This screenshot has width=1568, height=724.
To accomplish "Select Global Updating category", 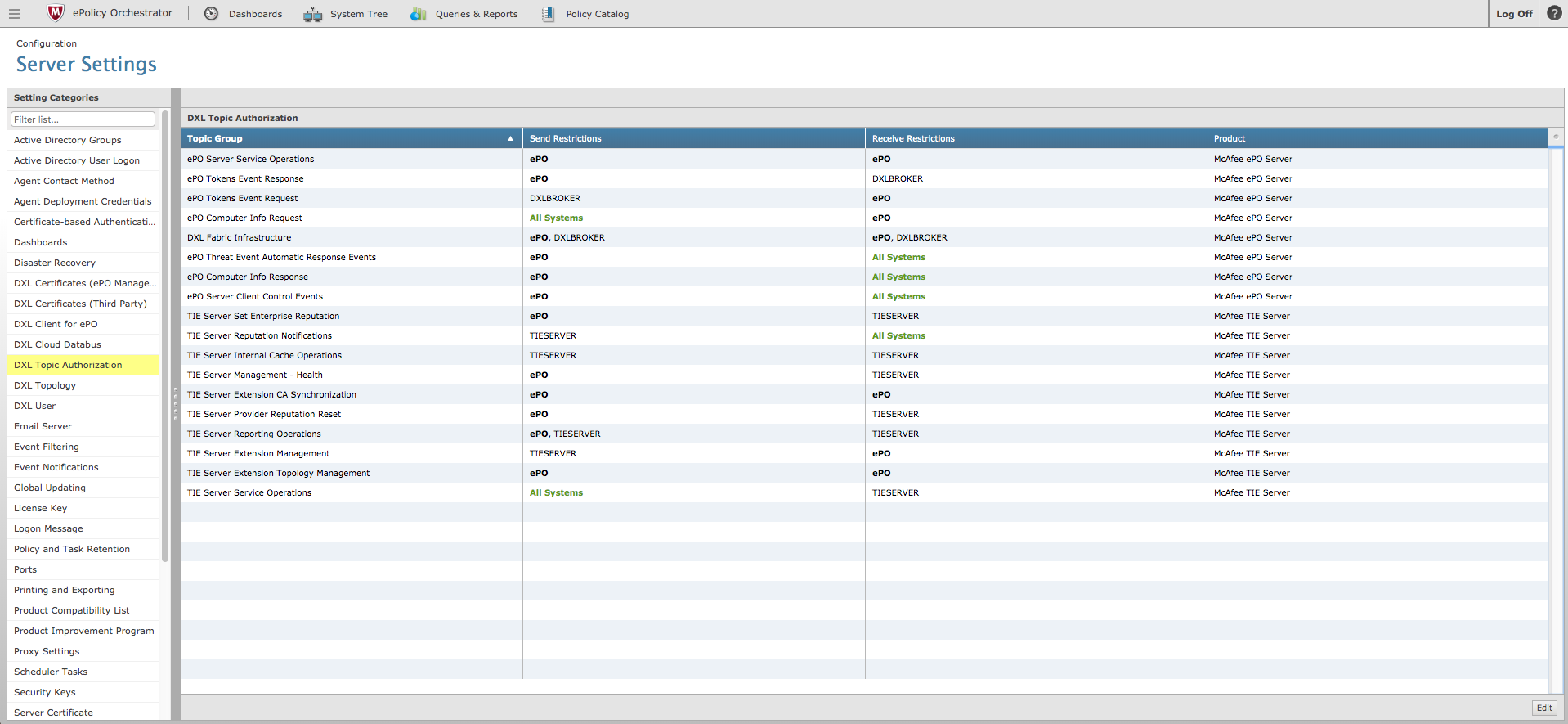I will [83, 488].
